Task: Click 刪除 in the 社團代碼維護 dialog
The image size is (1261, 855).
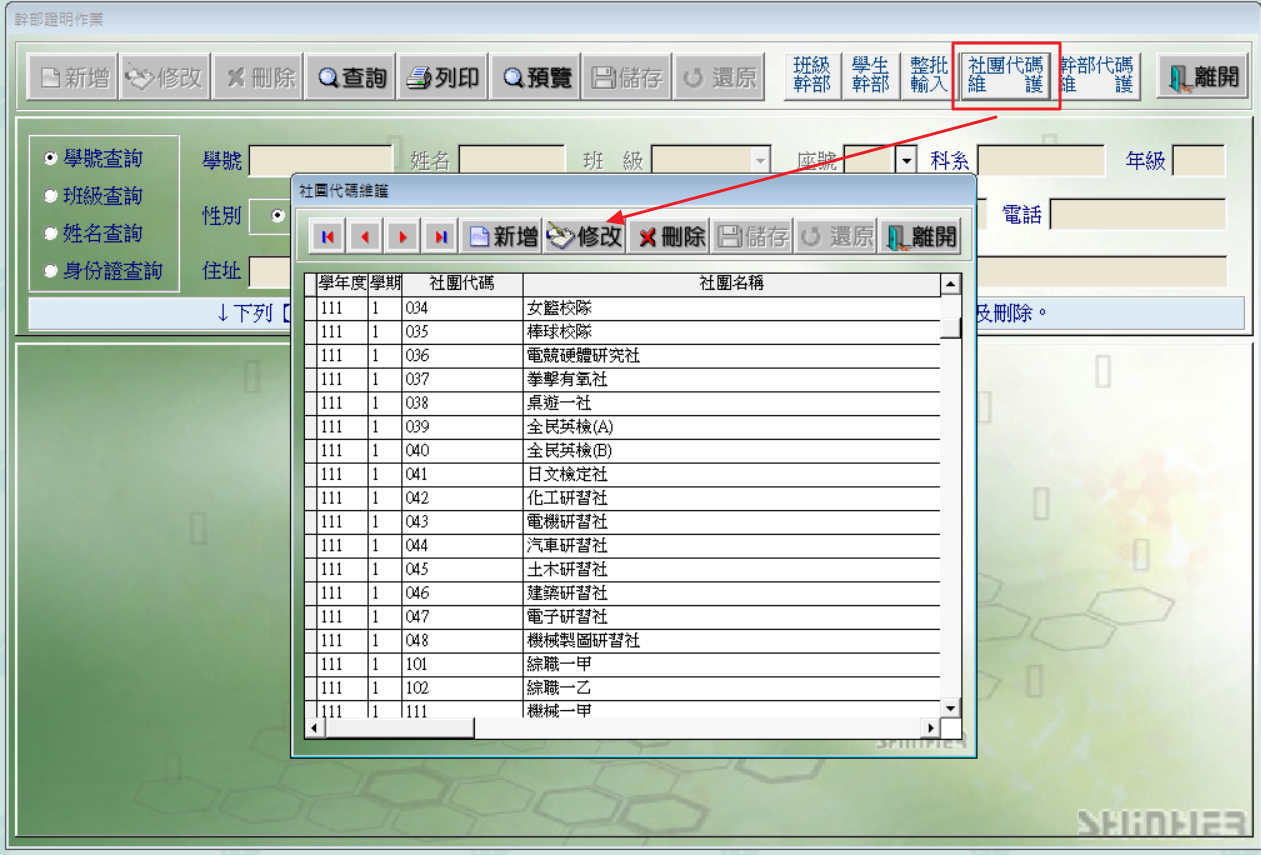Action: [x=671, y=237]
